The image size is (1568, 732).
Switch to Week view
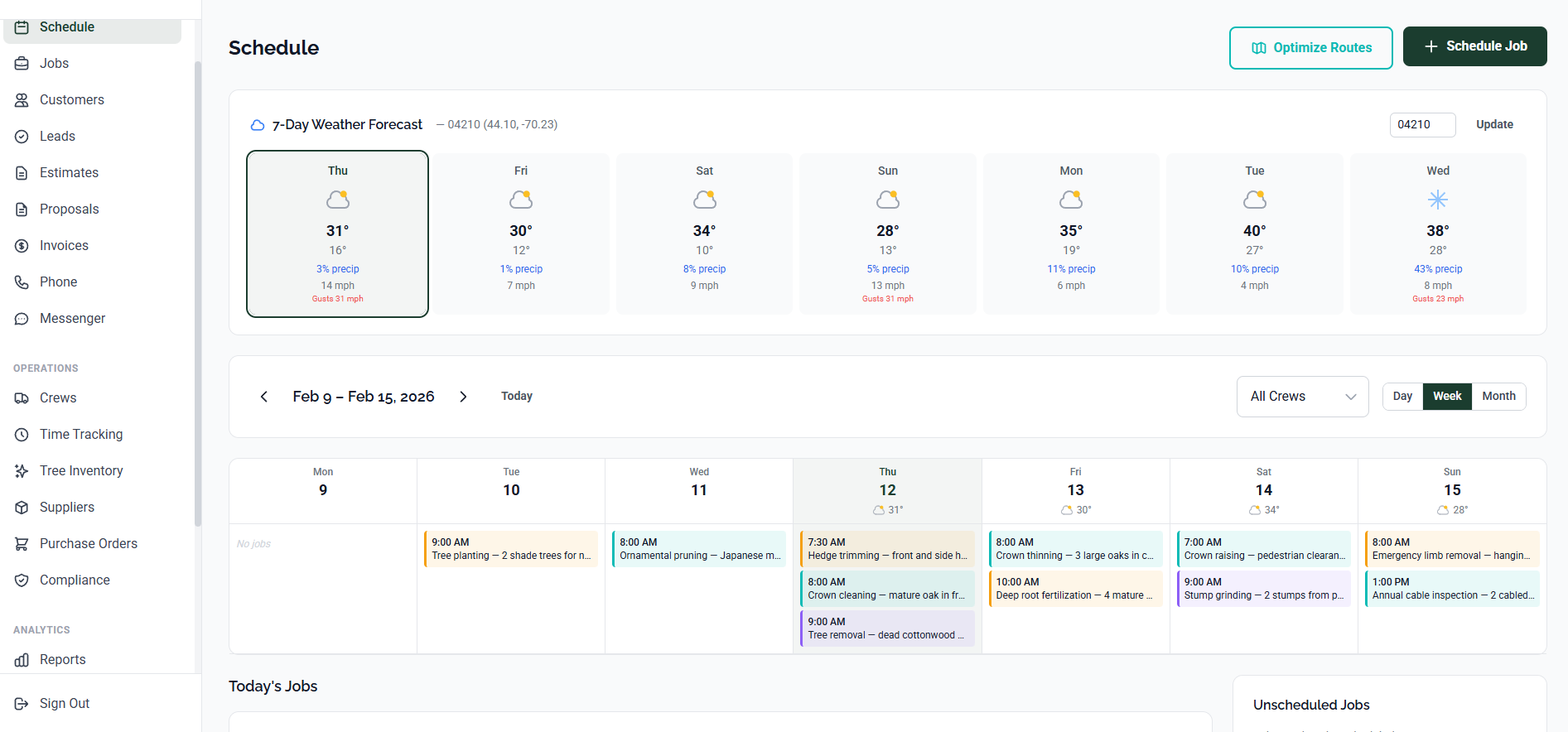(1447, 397)
